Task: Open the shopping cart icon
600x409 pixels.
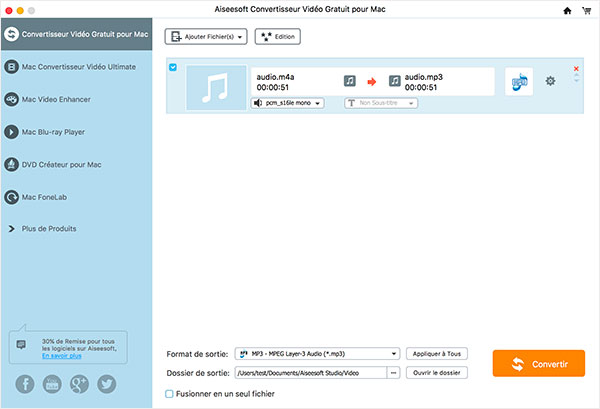Action: tap(587, 10)
